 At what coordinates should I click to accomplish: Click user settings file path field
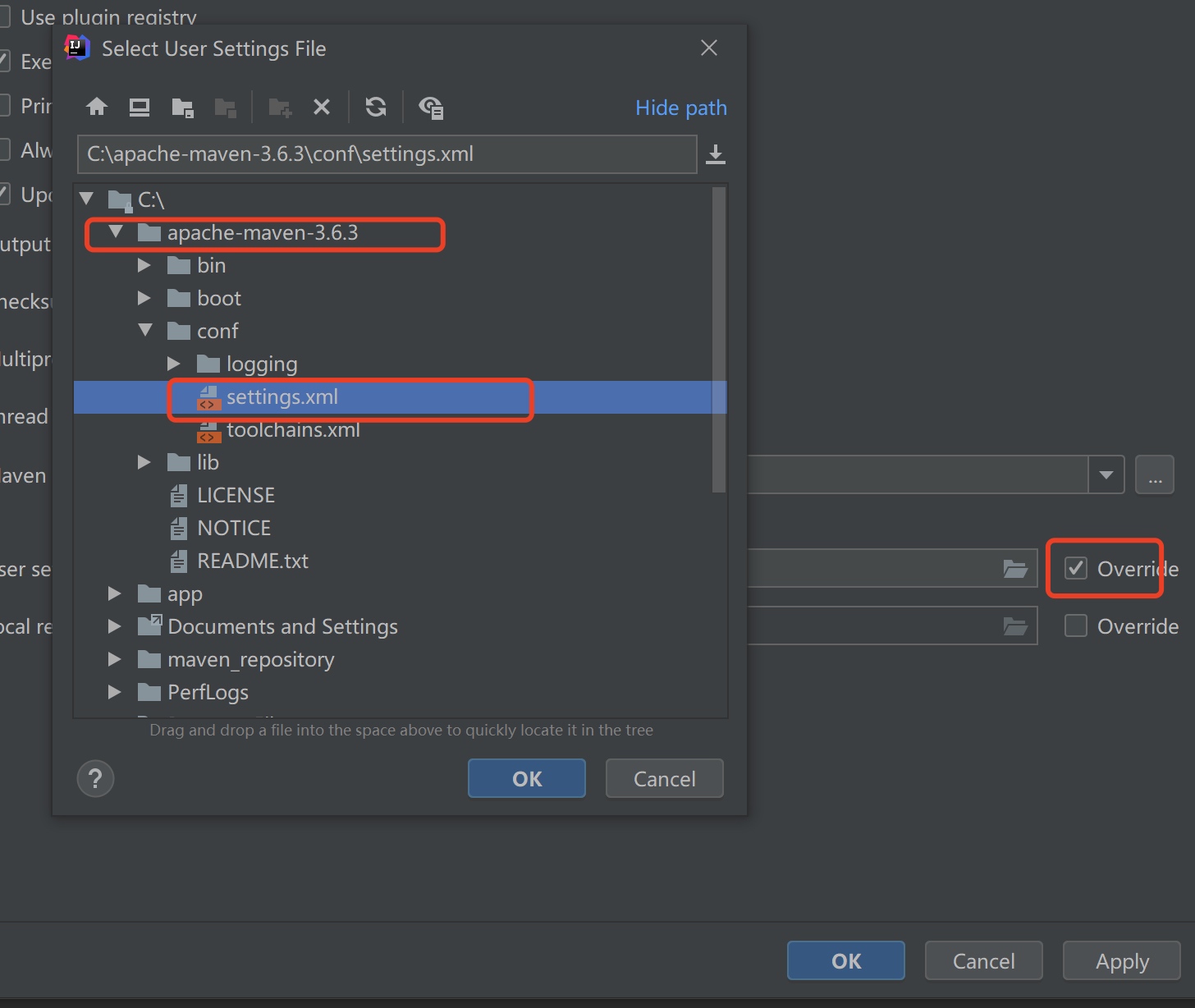(892, 568)
